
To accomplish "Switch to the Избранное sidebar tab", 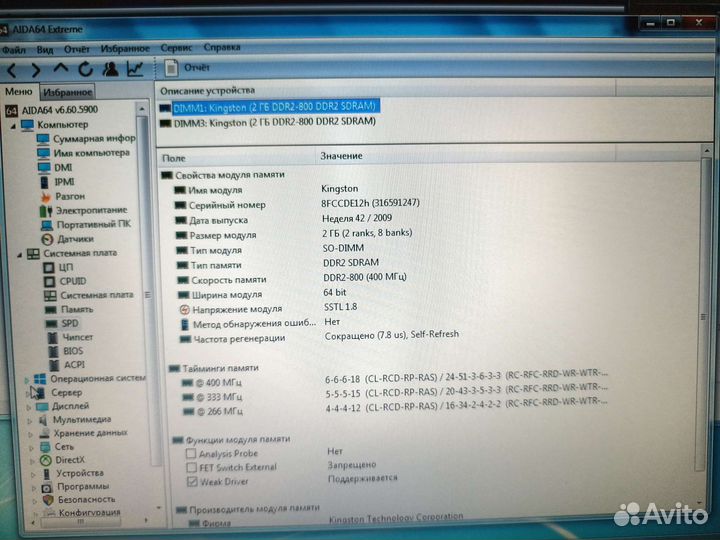I will point(68,92).
